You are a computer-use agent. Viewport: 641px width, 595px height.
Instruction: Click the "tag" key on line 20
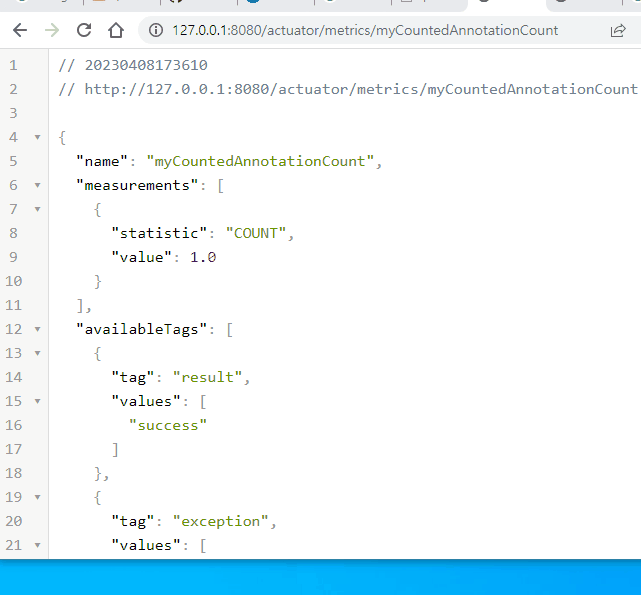click(133, 521)
